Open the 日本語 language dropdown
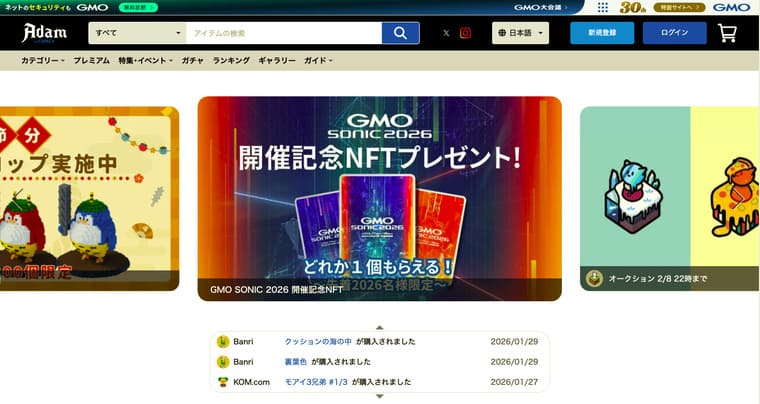 pos(520,33)
